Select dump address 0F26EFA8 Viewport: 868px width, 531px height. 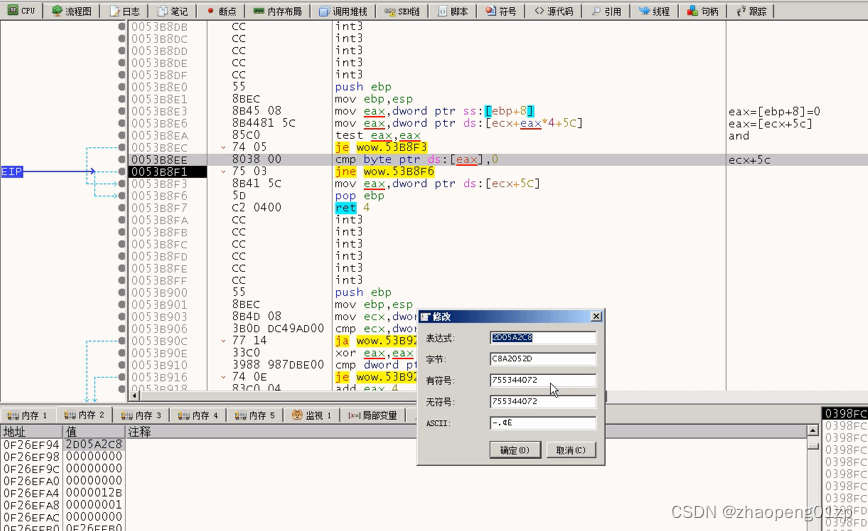(x=31, y=505)
